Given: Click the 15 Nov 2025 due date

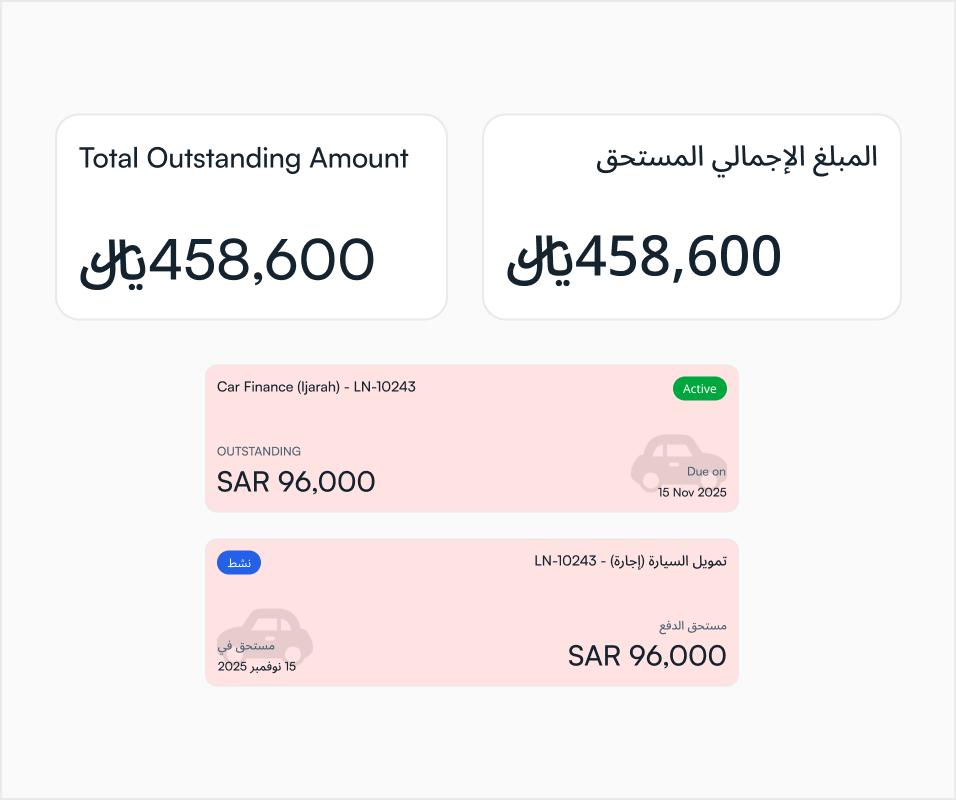Looking at the screenshot, I should point(692,493).
